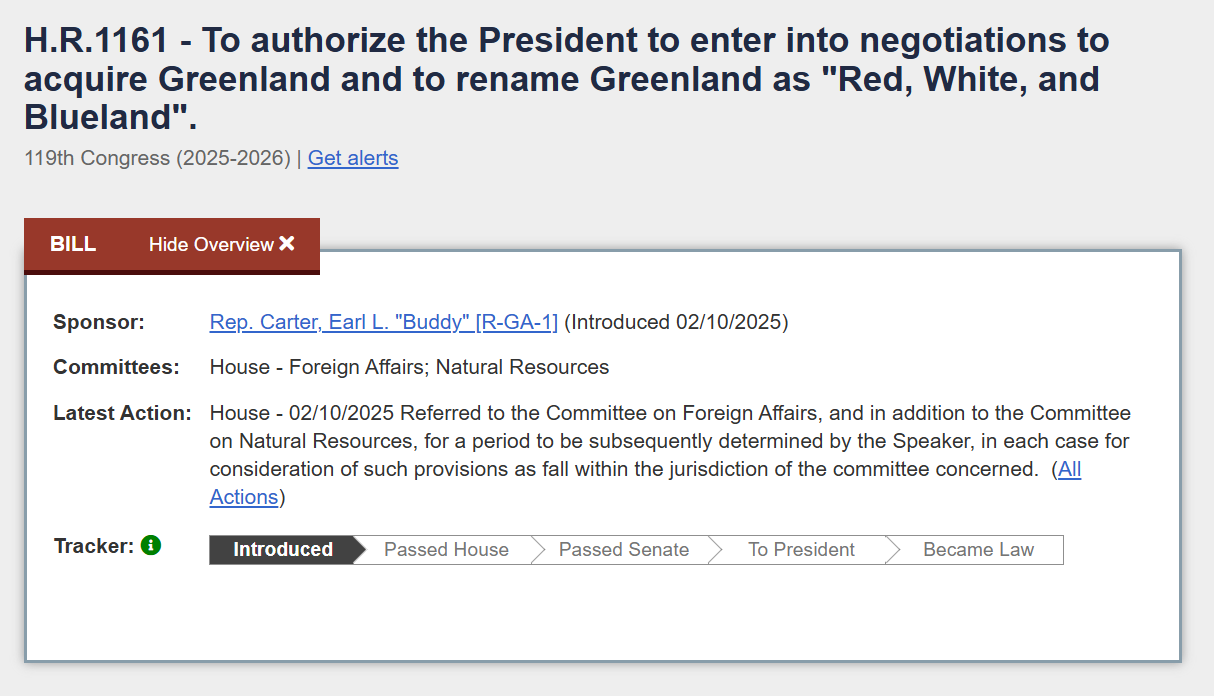Click the Sponsor: field label
Viewport: 1214px width, 696px height.
coord(99,322)
